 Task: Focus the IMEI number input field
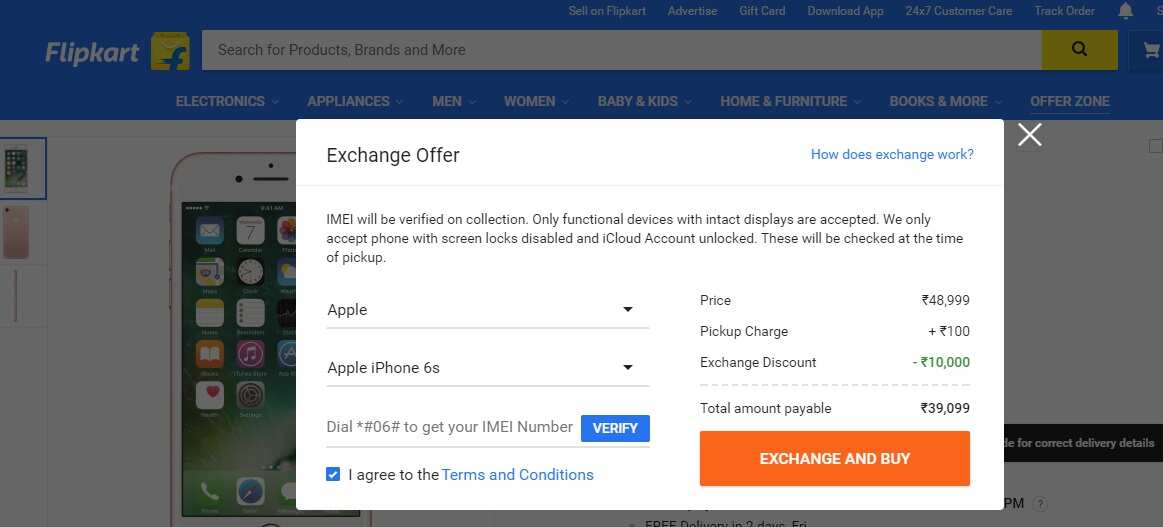coord(452,428)
